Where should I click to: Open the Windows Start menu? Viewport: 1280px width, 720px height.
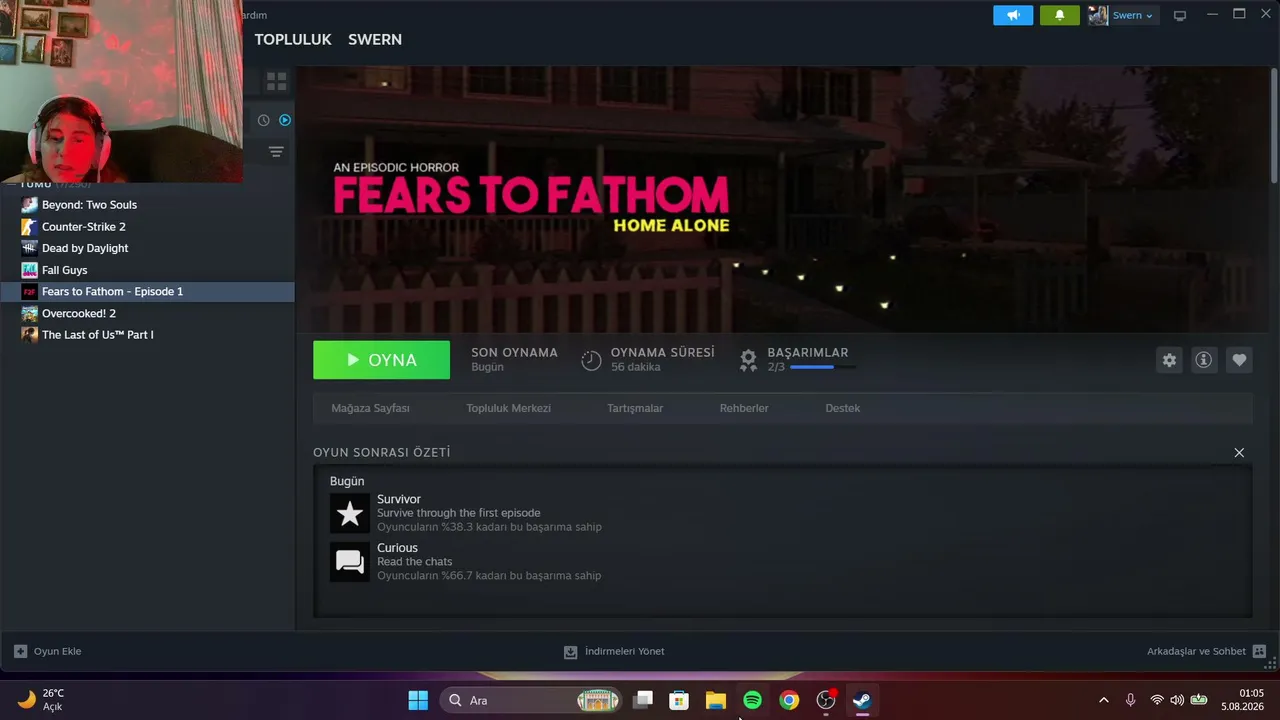click(418, 700)
